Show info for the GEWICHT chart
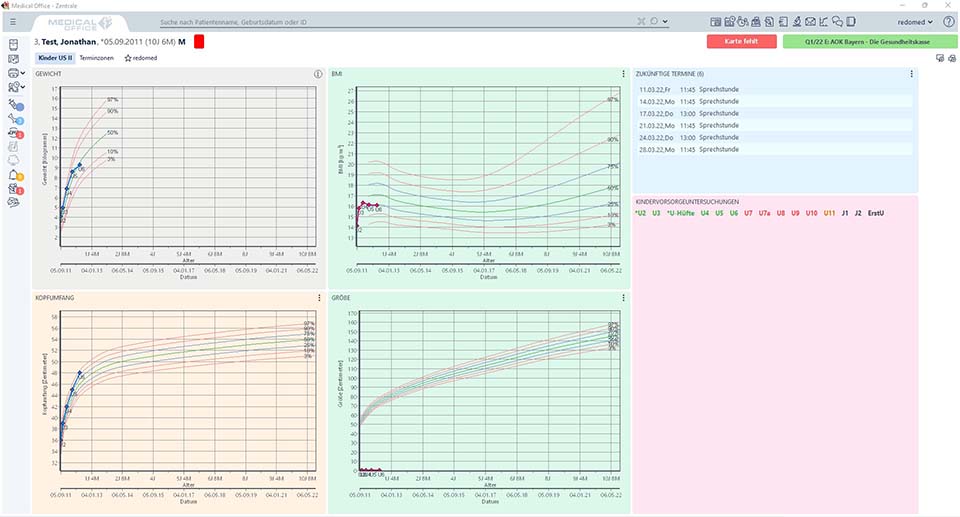 pyautogui.click(x=318, y=74)
